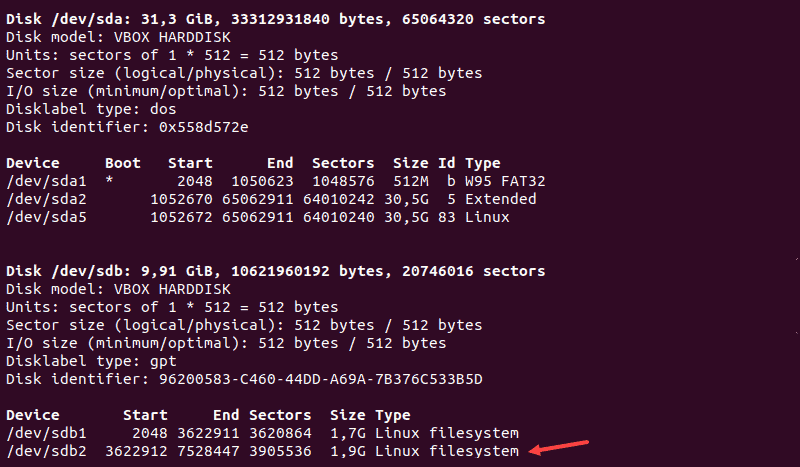Click the 'Disk /dev/sdb' header line

point(276,271)
